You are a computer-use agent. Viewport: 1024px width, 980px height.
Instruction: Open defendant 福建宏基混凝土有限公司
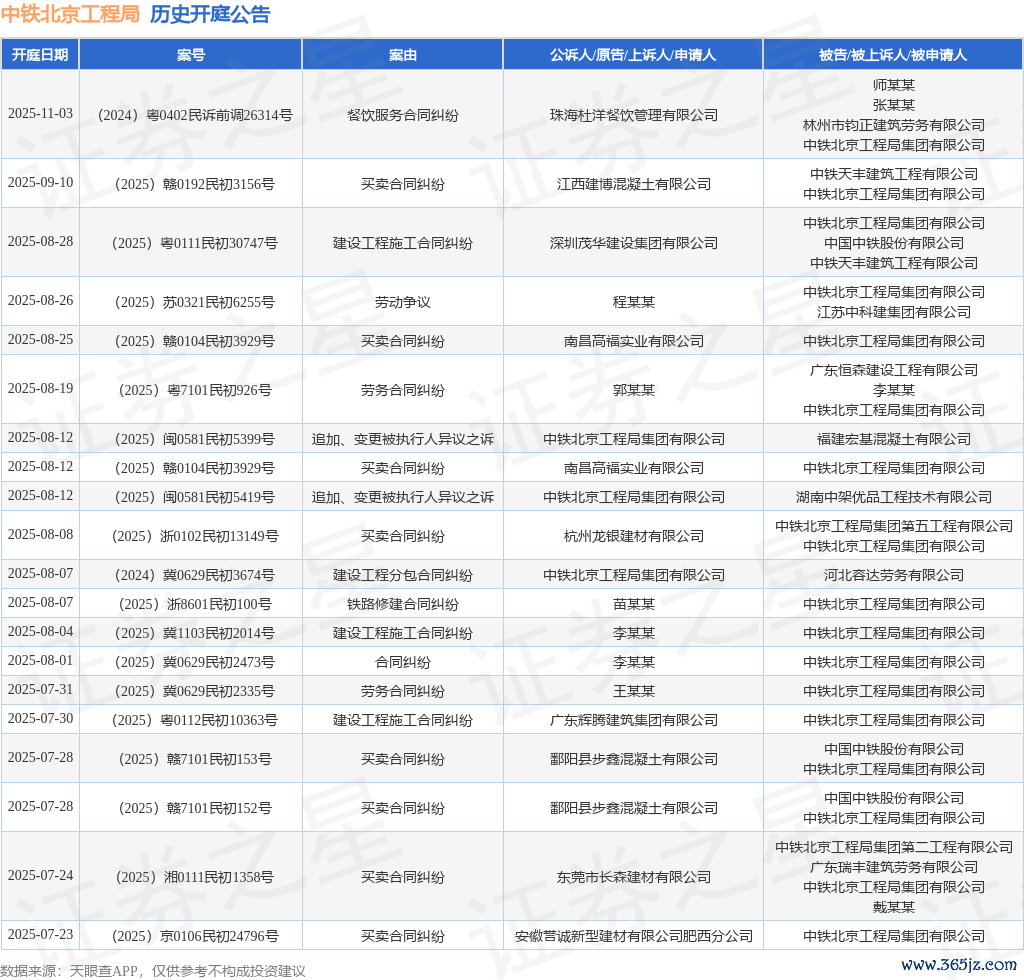click(x=893, y=439)
